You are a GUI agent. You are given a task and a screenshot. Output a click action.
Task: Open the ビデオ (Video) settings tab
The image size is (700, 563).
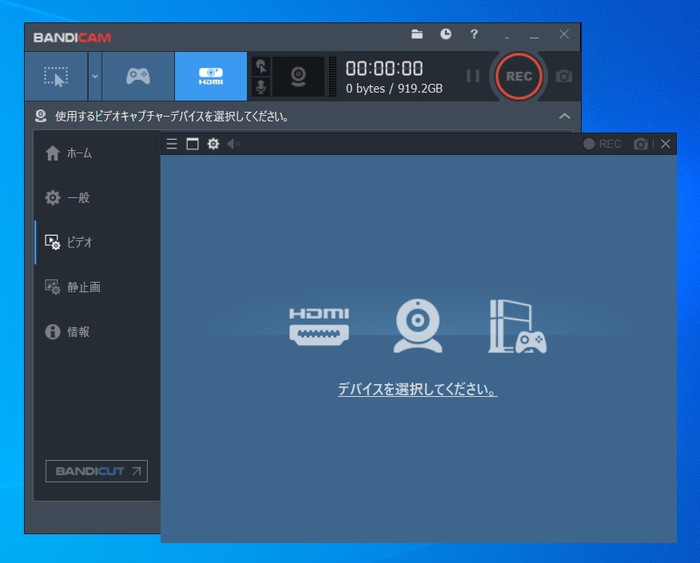tap(96, 242)
